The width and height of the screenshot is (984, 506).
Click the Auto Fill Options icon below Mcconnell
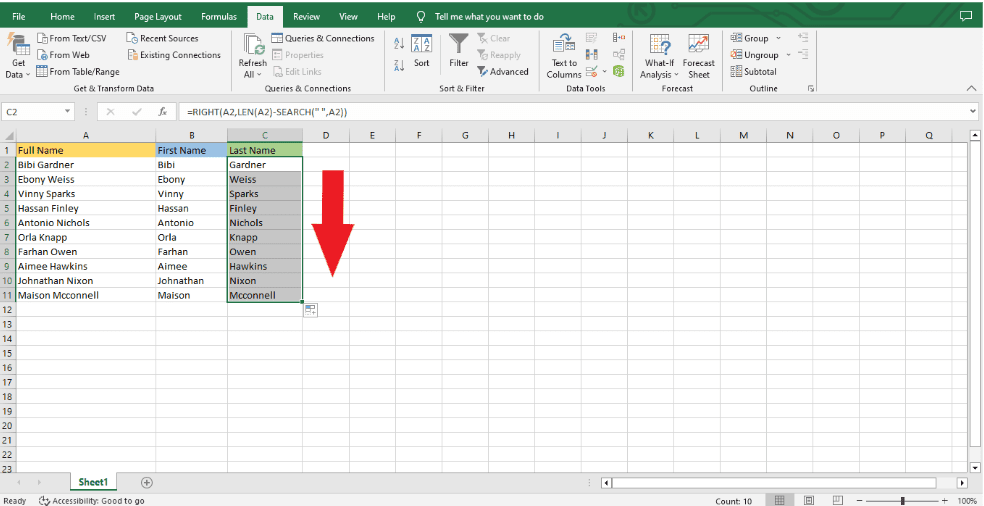pyautogui.click(x=310, y=310)
